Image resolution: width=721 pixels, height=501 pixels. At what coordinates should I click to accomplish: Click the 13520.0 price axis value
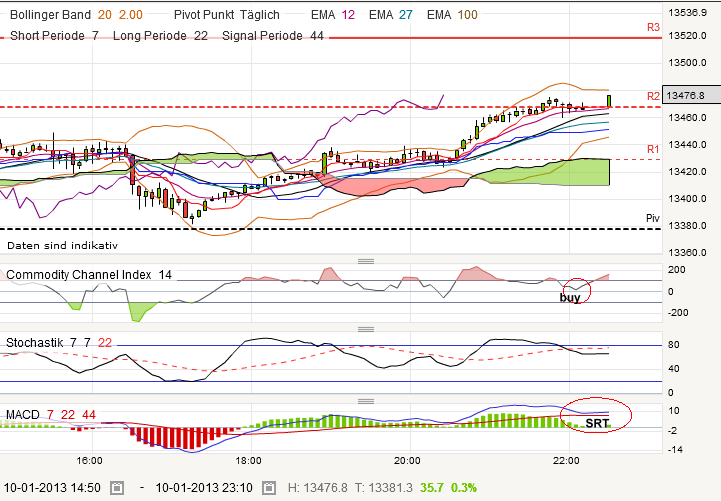tap(687, 35)
